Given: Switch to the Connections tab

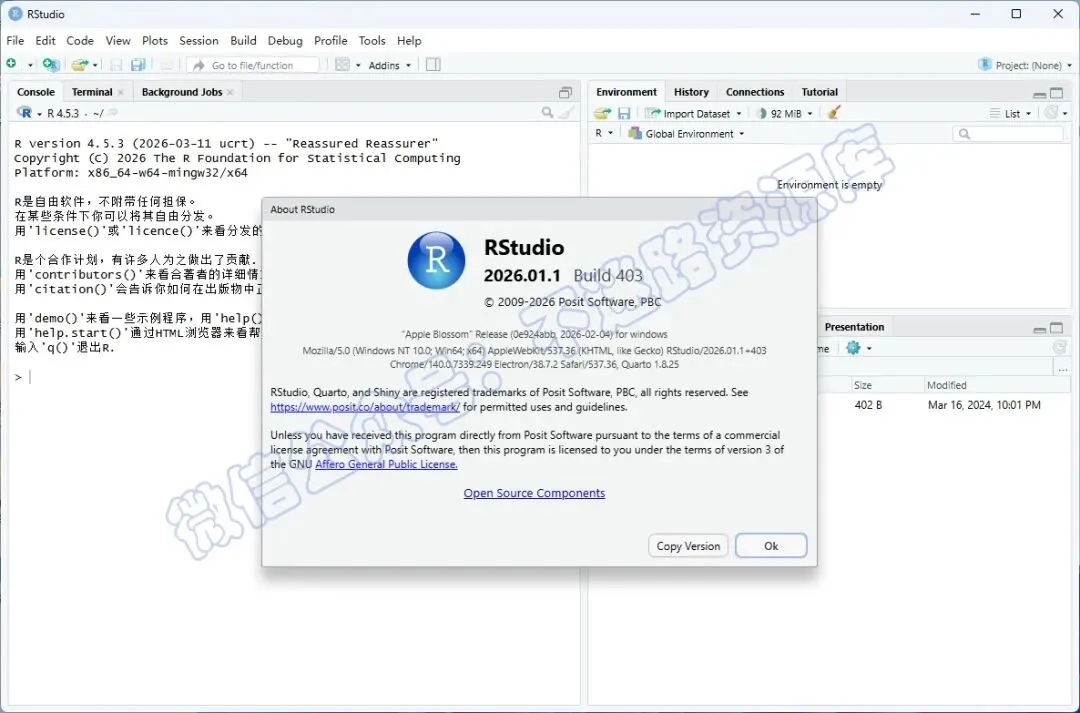Looking at the screenshot, I should click(755, 92).
